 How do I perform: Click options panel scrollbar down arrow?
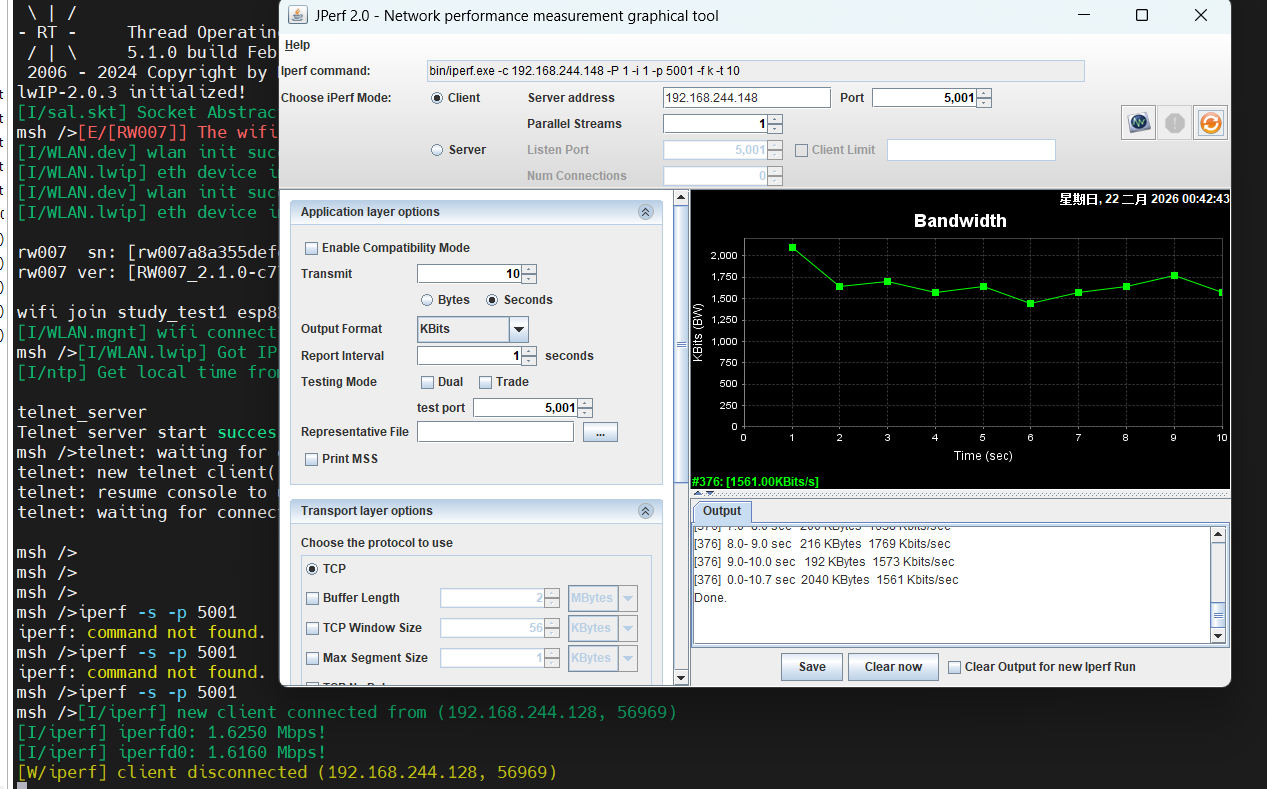(682, 677)
